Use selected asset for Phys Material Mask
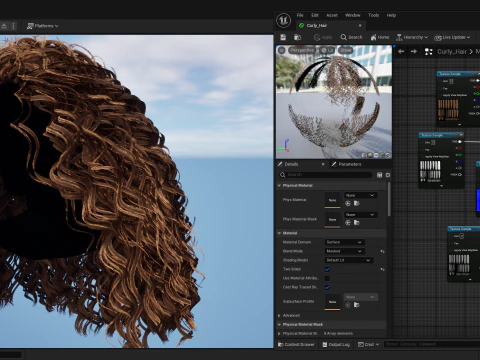 (x=348, y=223)
